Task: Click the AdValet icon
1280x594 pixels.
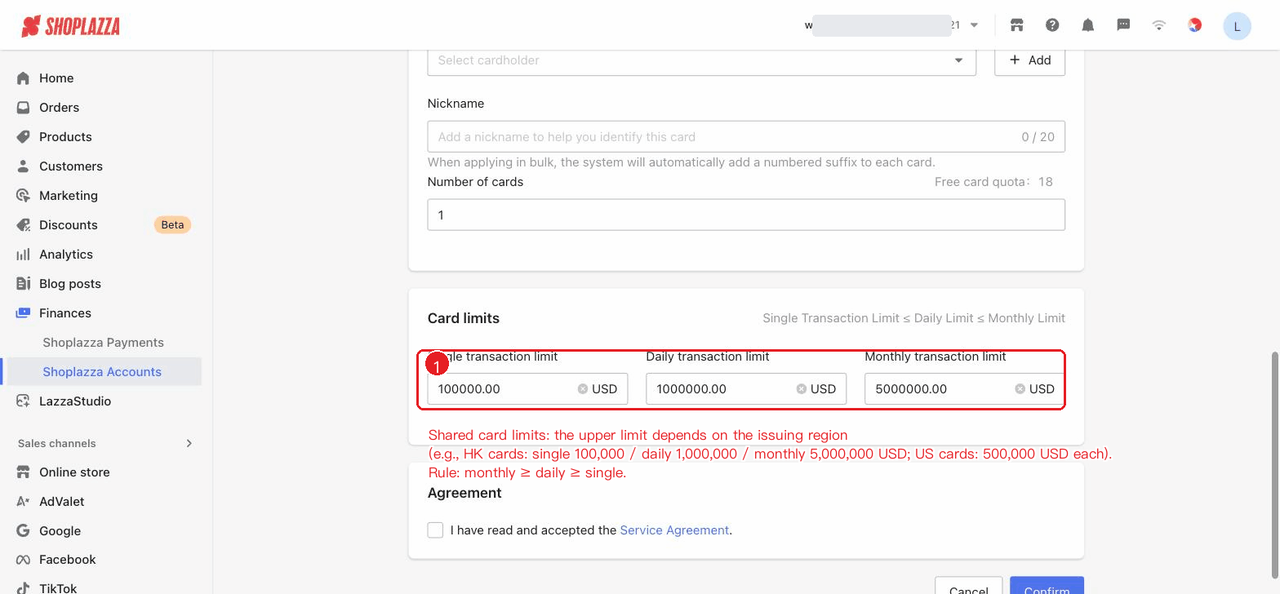Action: [23, 501]
